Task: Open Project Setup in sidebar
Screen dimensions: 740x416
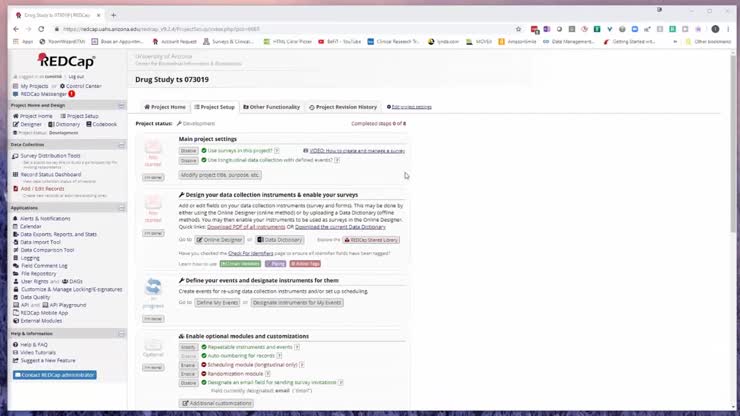Action: click(x=83, y=116)
